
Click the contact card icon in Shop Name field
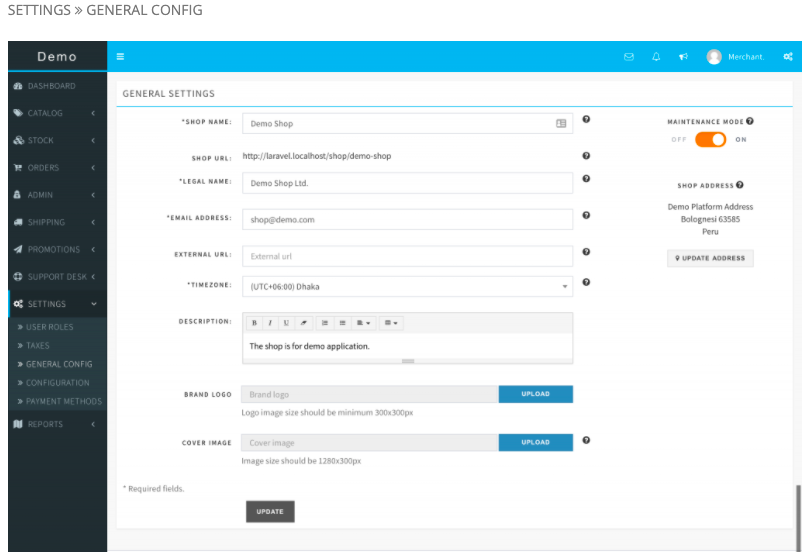[x=561, y=123]
